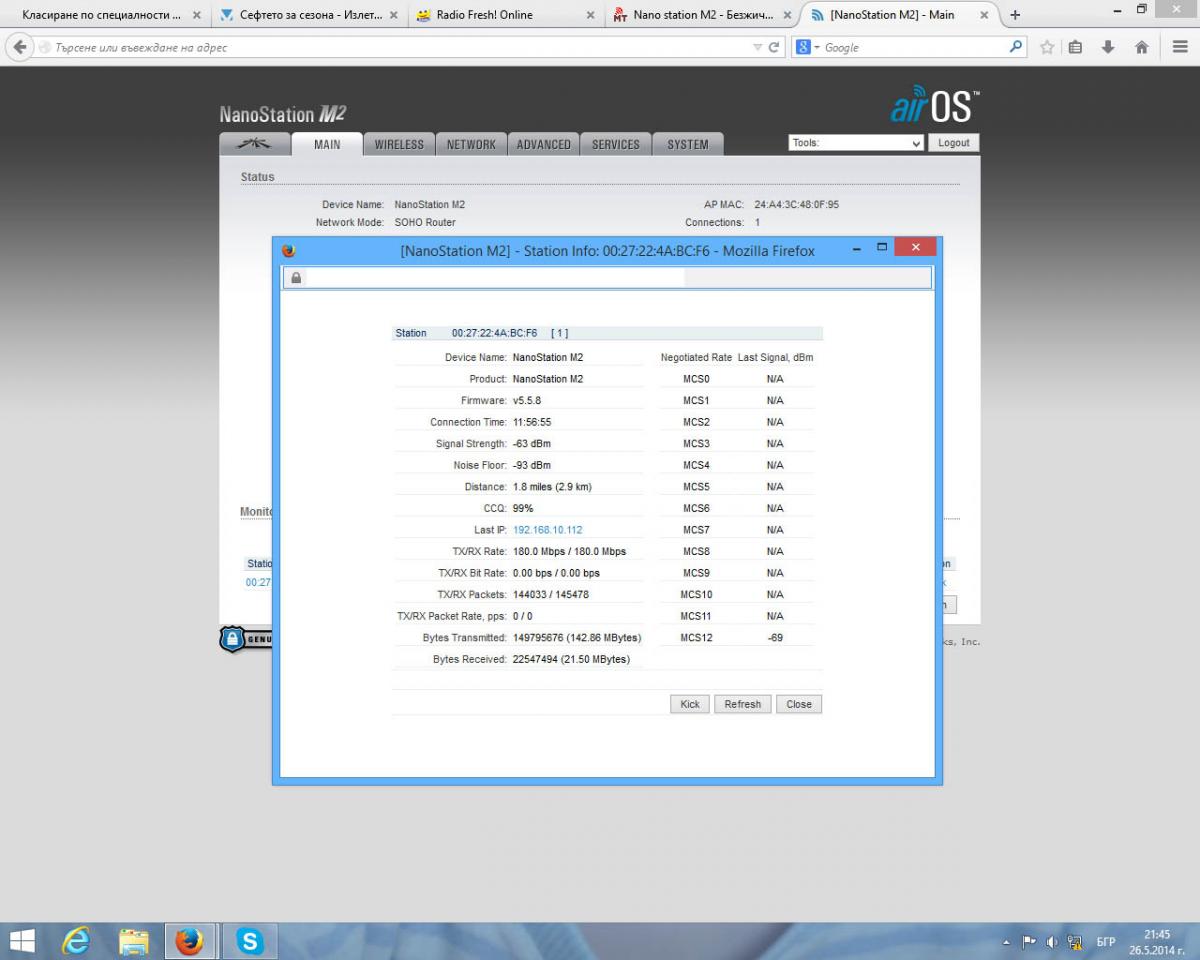Open the bookmark star icon
Screen dimensions: 1200x960
pyautogui.click(x=1047, y=47)
